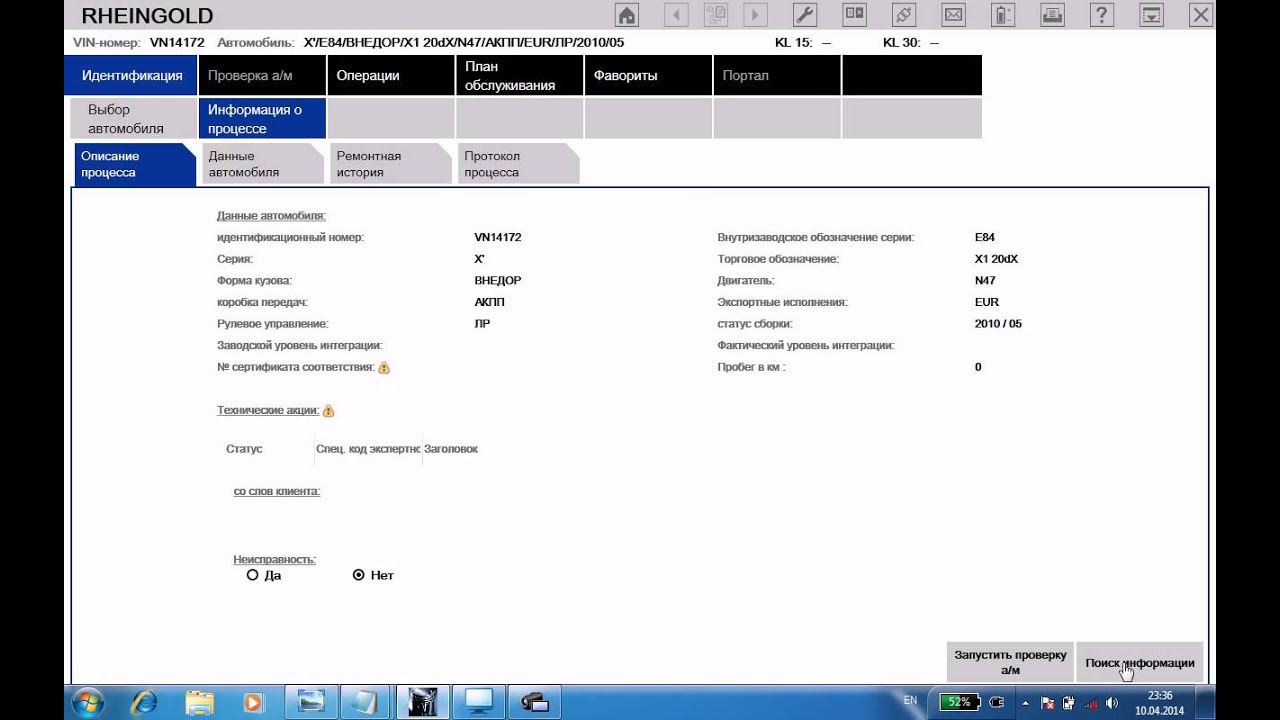Go to the home screen icon
Image resolution: width=1280 pixels, height=720 pixels.
click(626, 15)
